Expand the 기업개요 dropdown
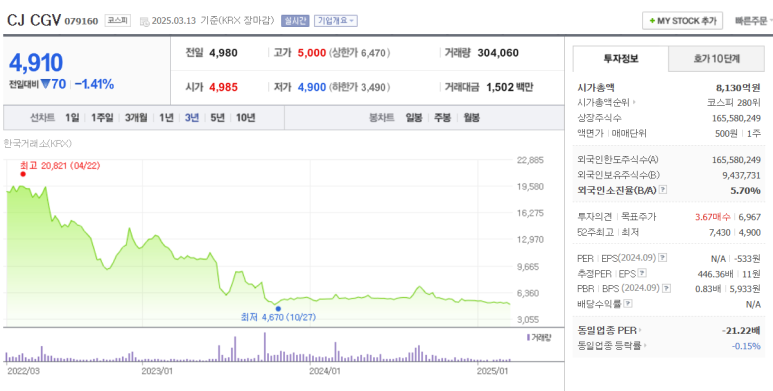This screenshot has width=773, height=391. pyautogui.click(x=336, y=21)
